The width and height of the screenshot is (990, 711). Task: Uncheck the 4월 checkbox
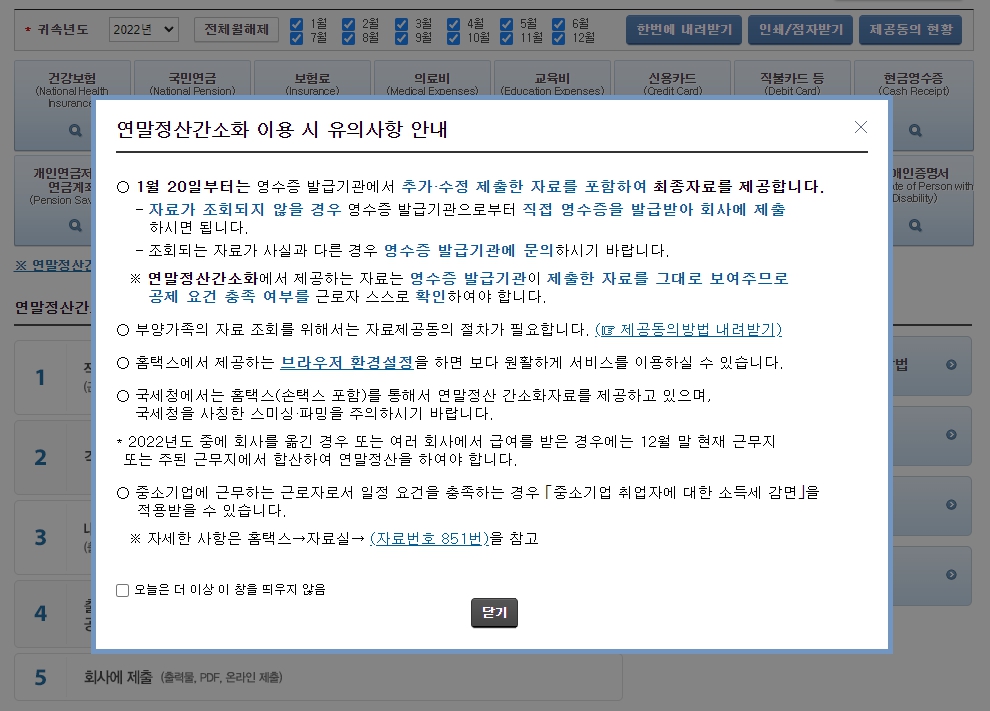pyautogui.click(x=453, y=24)
